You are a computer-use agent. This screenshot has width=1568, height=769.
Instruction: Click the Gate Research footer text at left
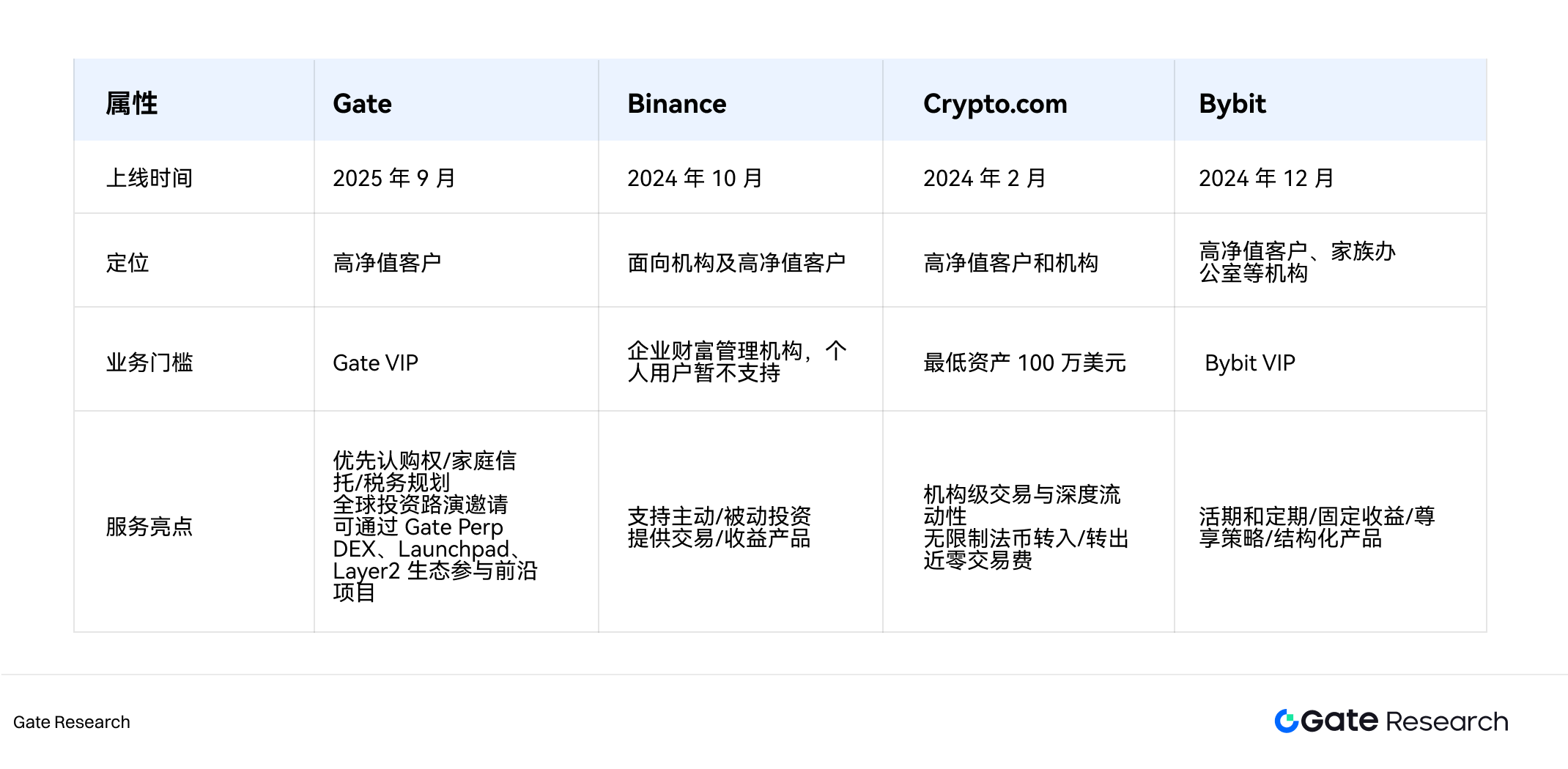[x=72, y=722]
